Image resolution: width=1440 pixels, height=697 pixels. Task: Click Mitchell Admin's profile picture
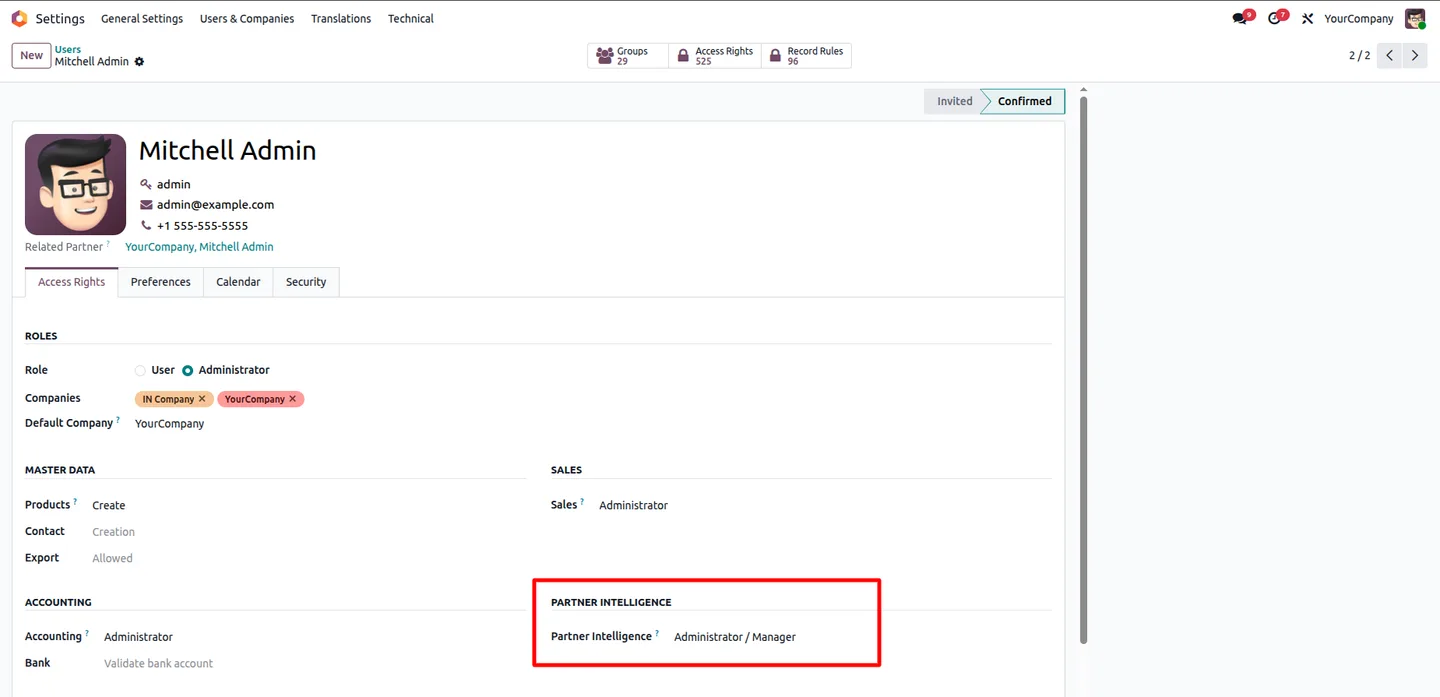coord(76,184)
